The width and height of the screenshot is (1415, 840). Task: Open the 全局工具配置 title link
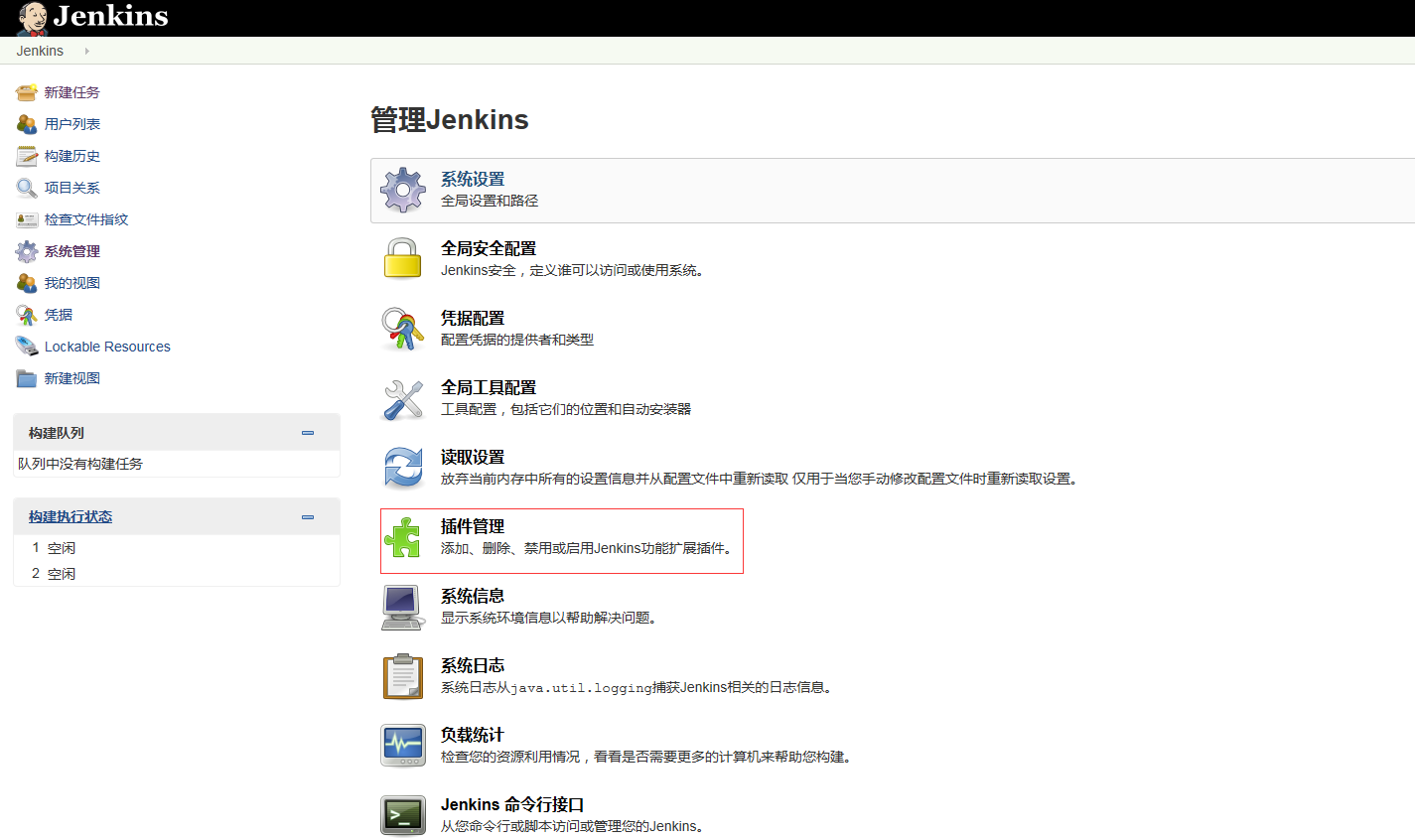pos(489,387)
